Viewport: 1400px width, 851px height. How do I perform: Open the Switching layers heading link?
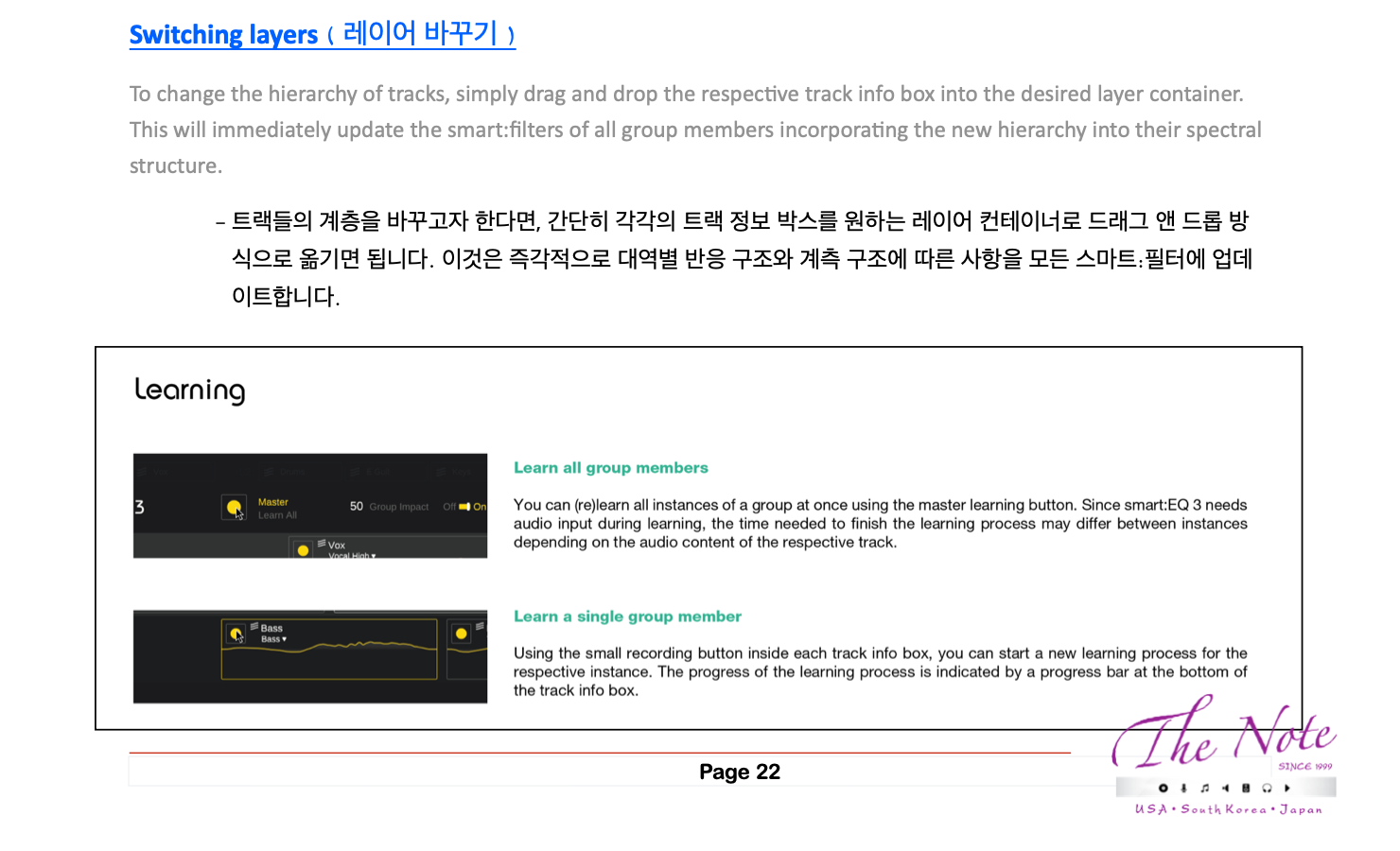(323, 34)
